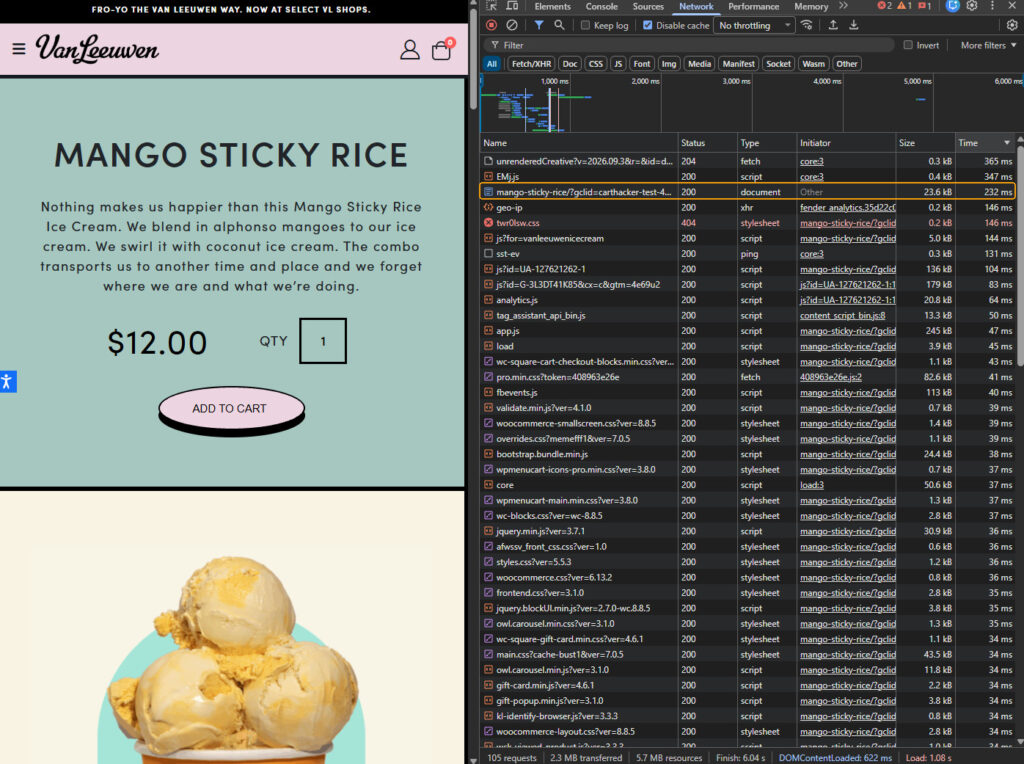The height and width of the screenshot is (764, 1024).
Task: Filter requests by CSS
Action: click(x=596, y=64)
